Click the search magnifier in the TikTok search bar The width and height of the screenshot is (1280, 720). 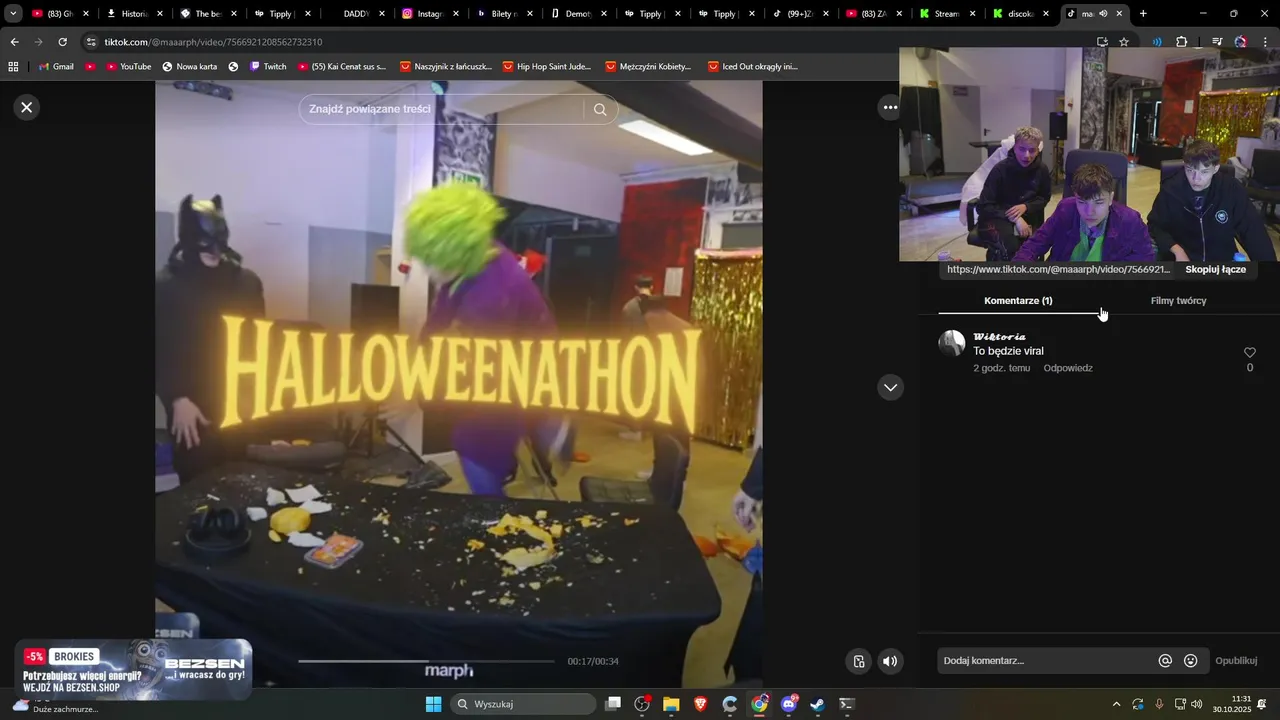(x=600, y=109)
